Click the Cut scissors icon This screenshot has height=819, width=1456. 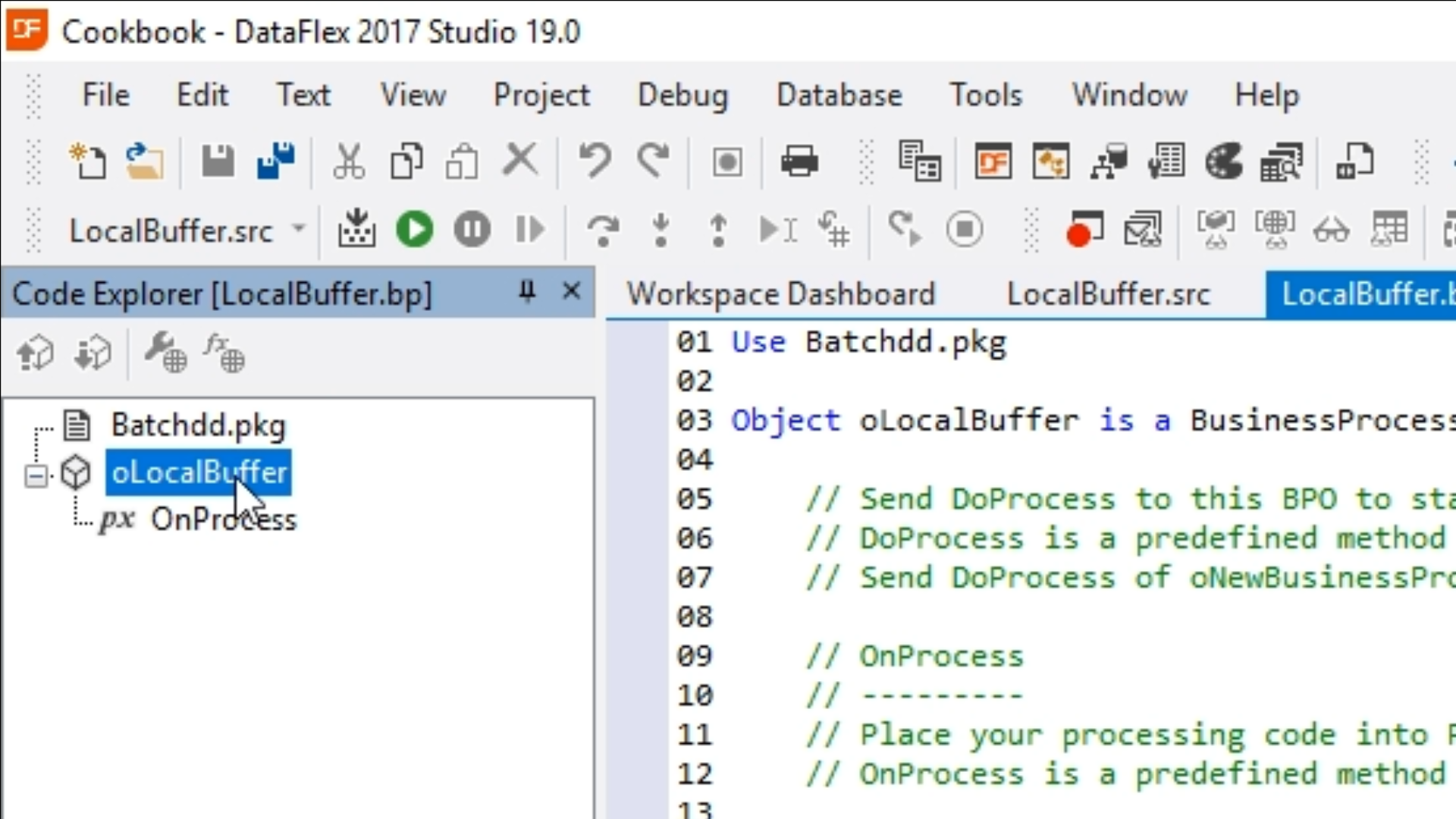(x=349, y=161)
